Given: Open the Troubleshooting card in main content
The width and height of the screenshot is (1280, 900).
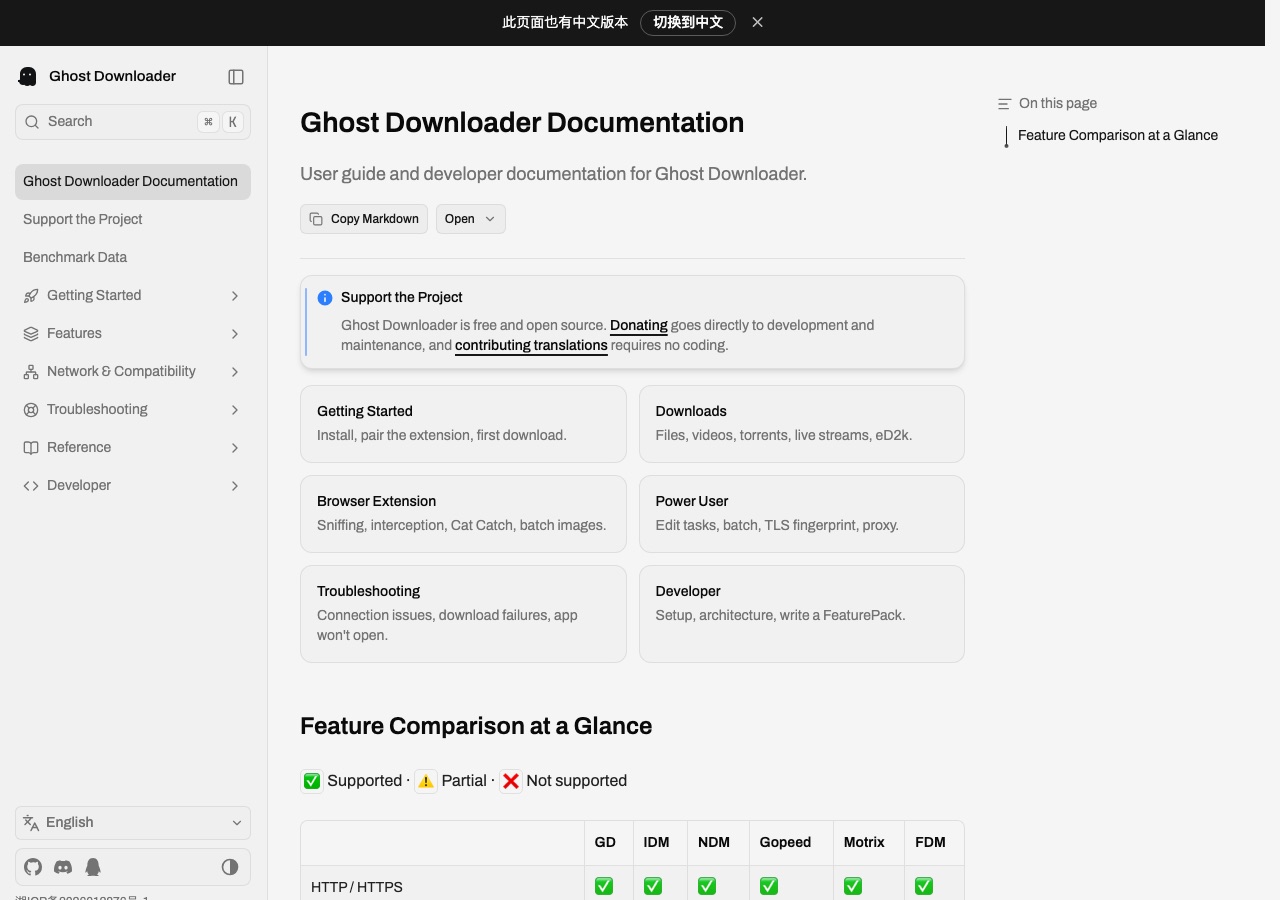Looking at the screenshot, I should click(x=463, y=614).
